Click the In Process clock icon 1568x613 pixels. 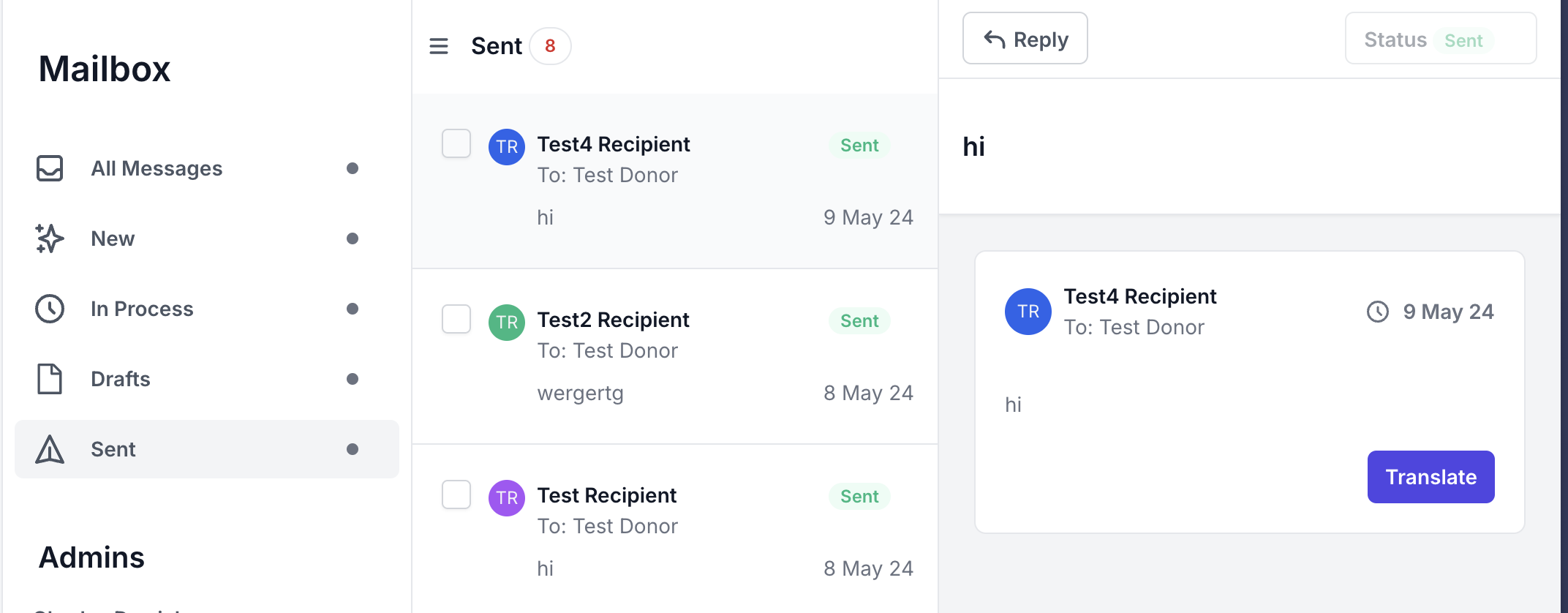pyautogui.click(x=50, y=309)
